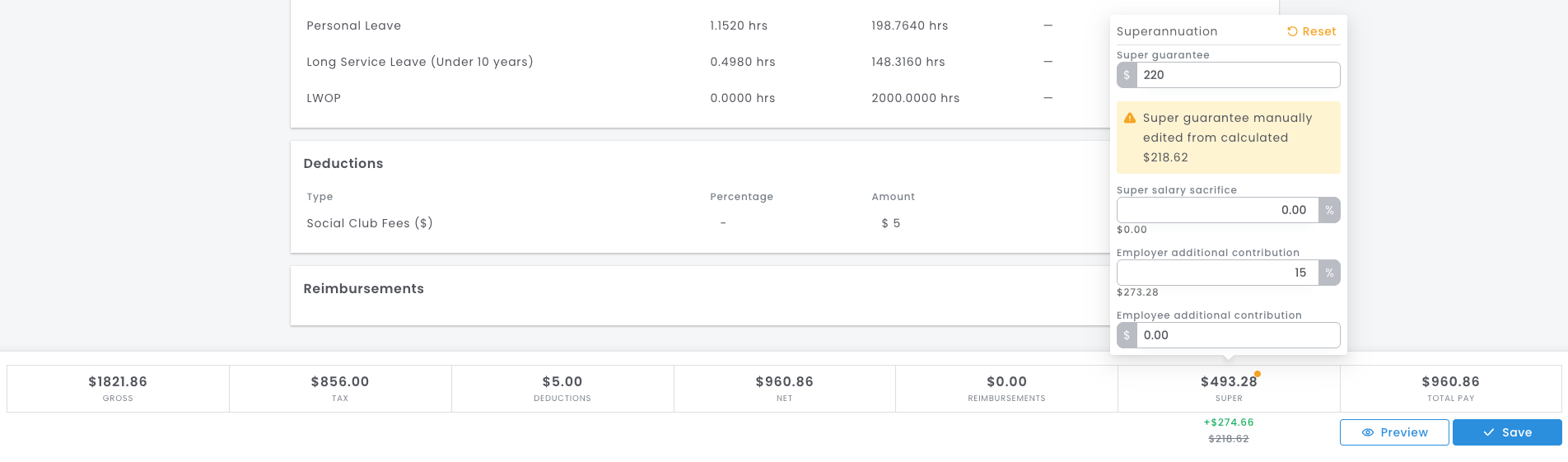
Task: Select the Deductions total tile
Action: pos(562,389)
